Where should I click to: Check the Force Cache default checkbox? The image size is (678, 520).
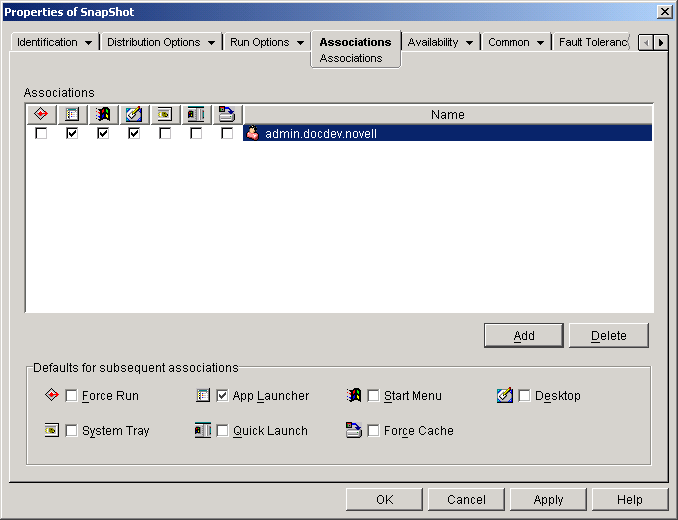pyautogui.click(x=373, y=431)
